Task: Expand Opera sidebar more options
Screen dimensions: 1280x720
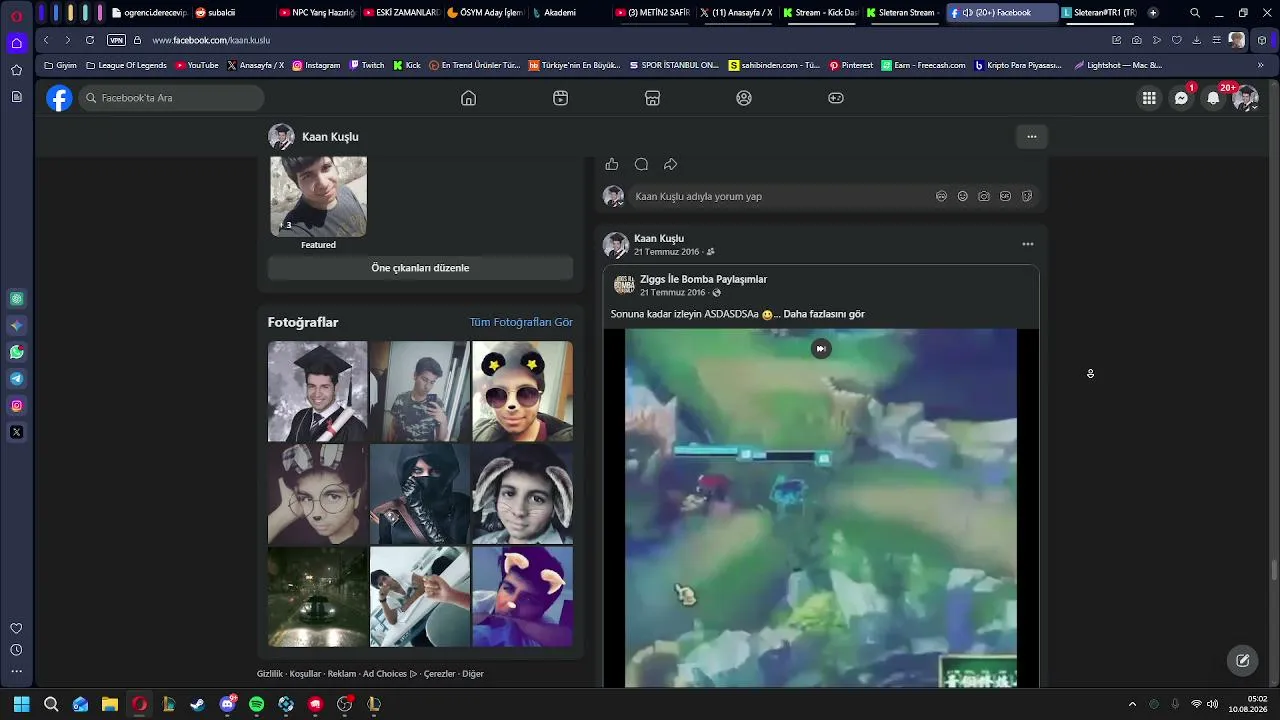Action: pyautogui.click(x=16, y=672)
